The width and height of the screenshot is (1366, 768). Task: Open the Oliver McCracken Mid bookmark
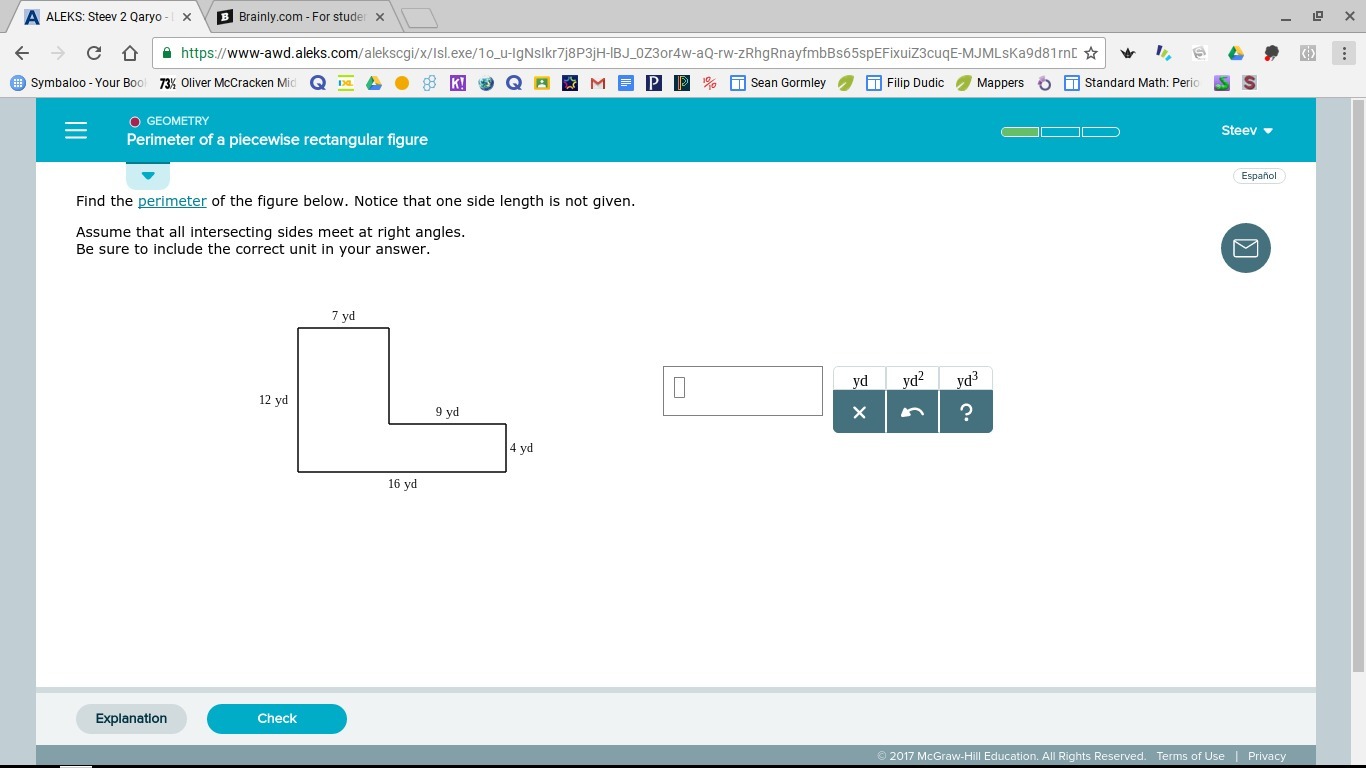[x=228, y=83]
